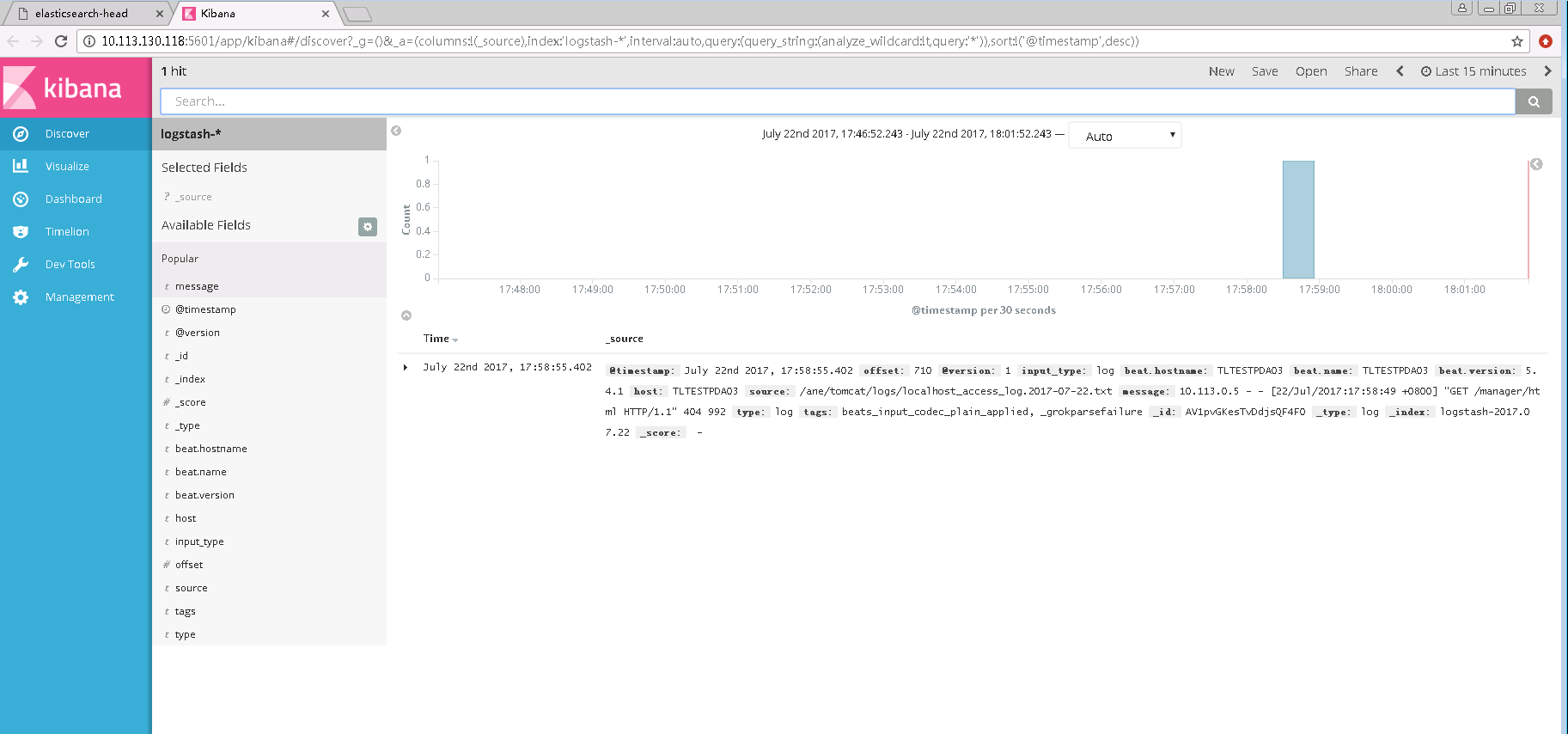Bookmark this page star icon

1517,41
